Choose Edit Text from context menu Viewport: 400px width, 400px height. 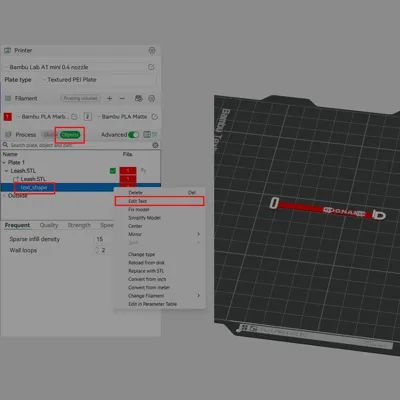(159, 201)
